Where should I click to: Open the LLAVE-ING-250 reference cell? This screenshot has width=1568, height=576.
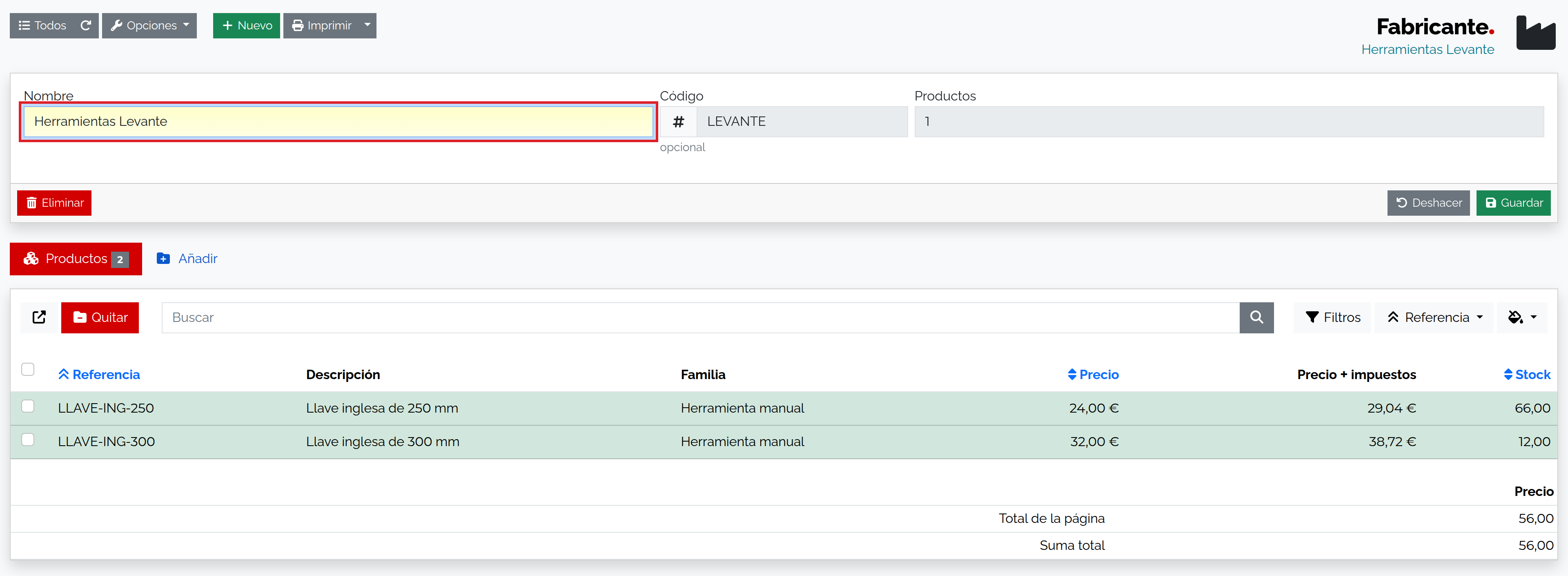point(106,408)
